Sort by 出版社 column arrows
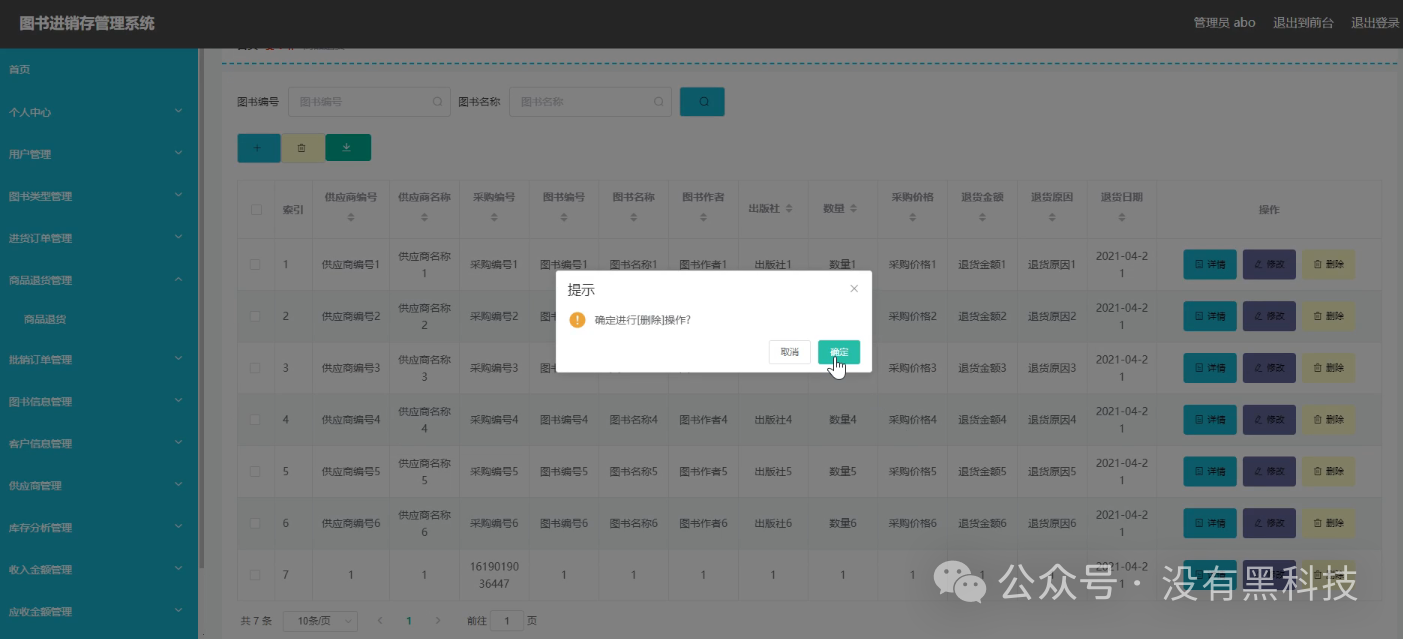The height and width of the screenshot is (639, 1403). click(x=789, y=209)
